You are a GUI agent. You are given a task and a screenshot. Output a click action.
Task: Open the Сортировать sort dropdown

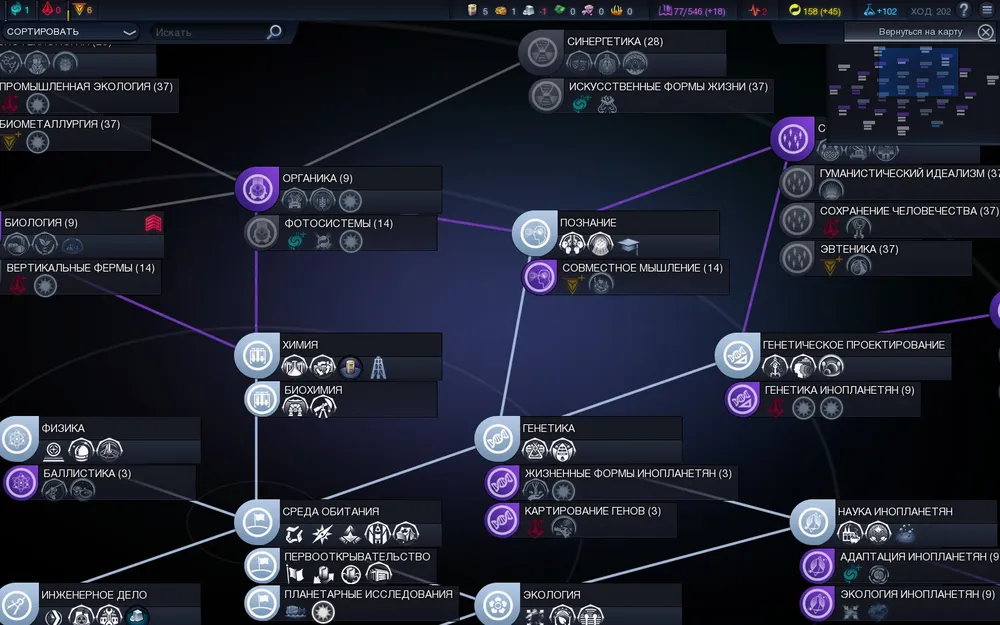(70, 32)
